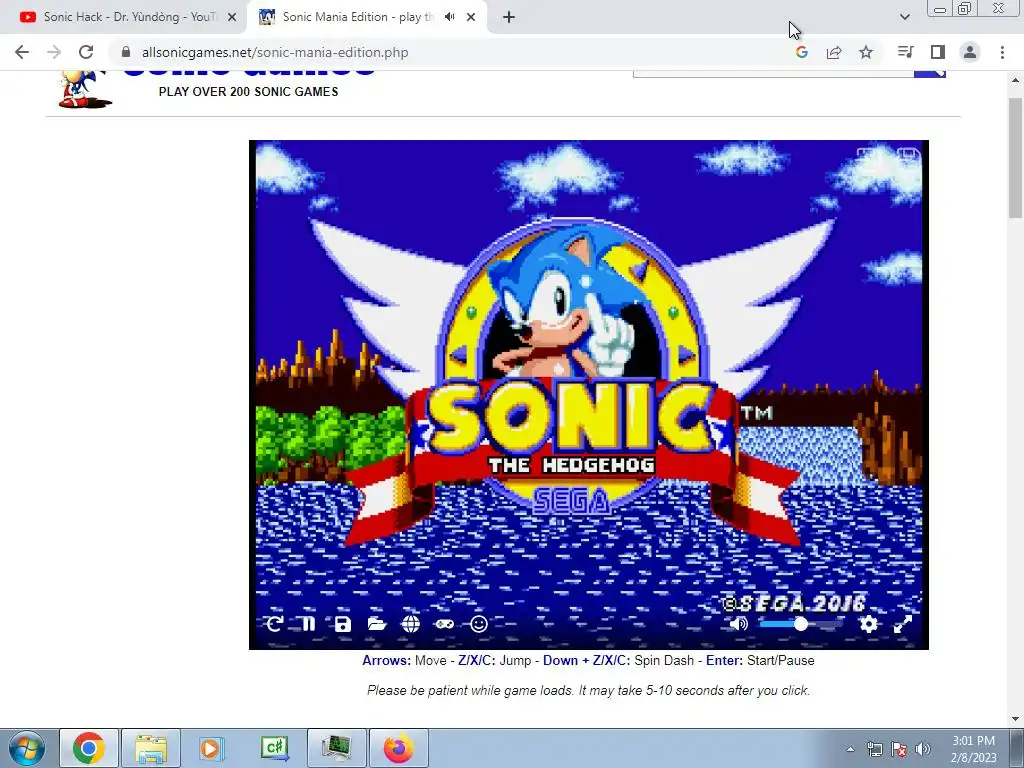The width and height of the screenshot is (1024, 768).
Task: Open Windows Explorer from the taskbar
Action: 151,748
